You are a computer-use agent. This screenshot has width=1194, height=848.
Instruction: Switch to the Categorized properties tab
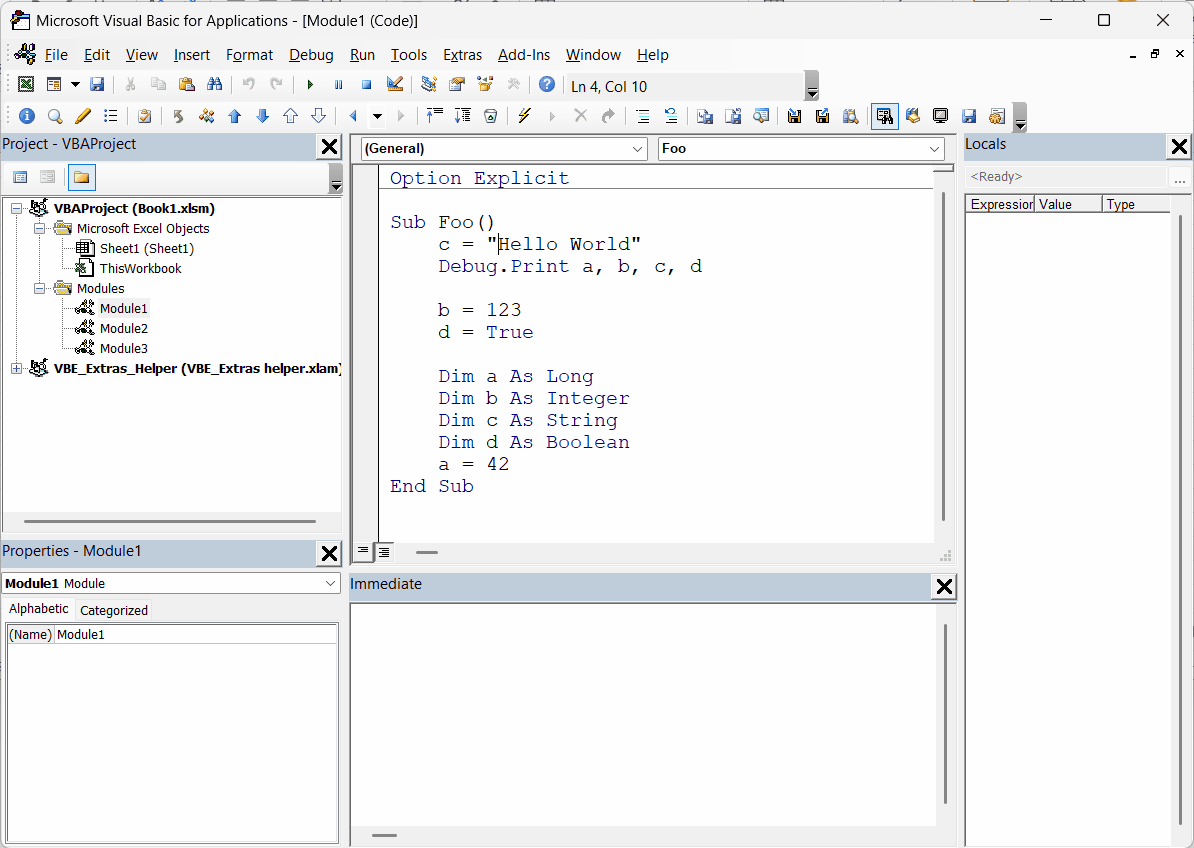[x=114, y=610]
